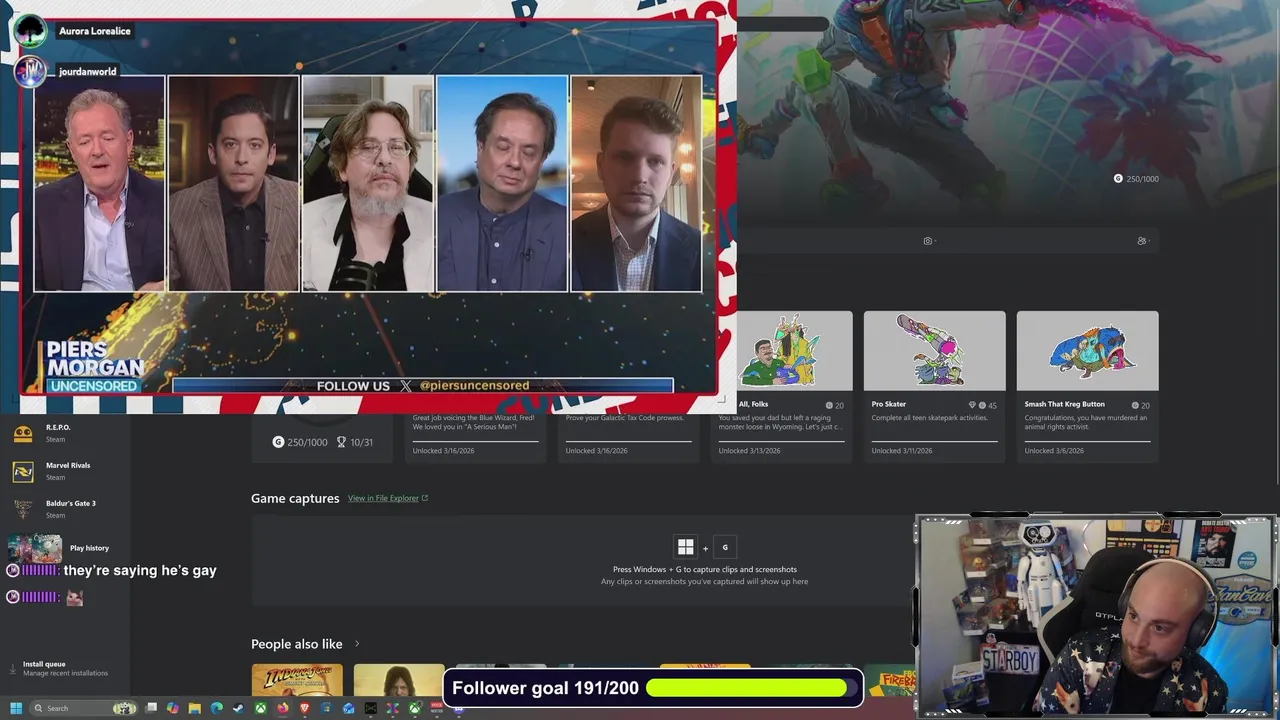Viewport: 1280px width, 720px height.
Task: Open Steam from the taskbar
Action: (238, 708)
